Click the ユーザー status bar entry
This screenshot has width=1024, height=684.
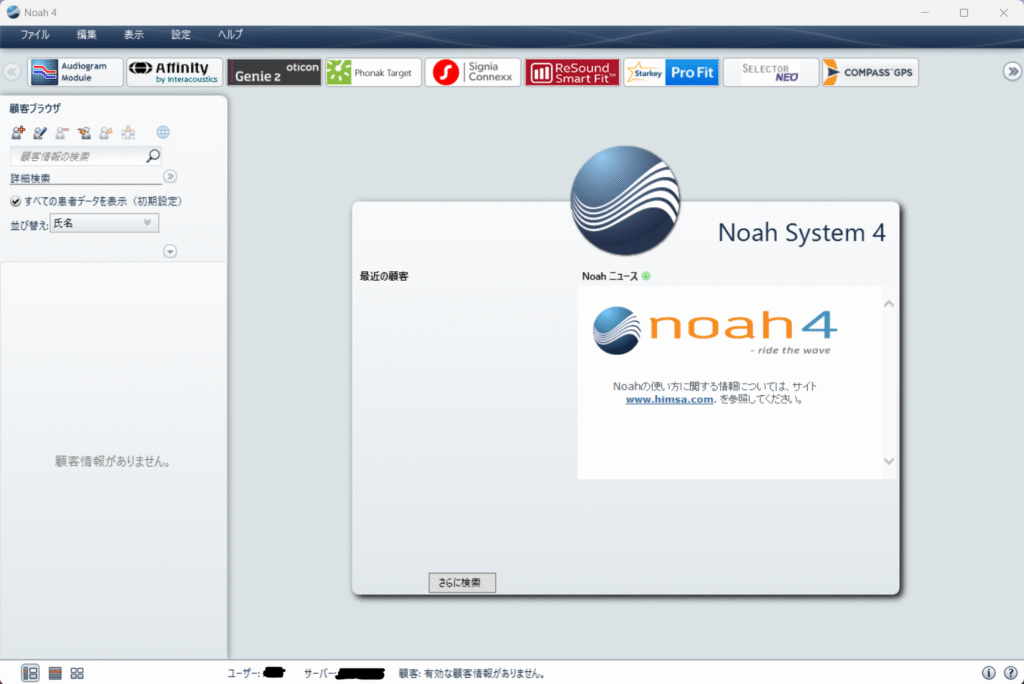[255, 673]
